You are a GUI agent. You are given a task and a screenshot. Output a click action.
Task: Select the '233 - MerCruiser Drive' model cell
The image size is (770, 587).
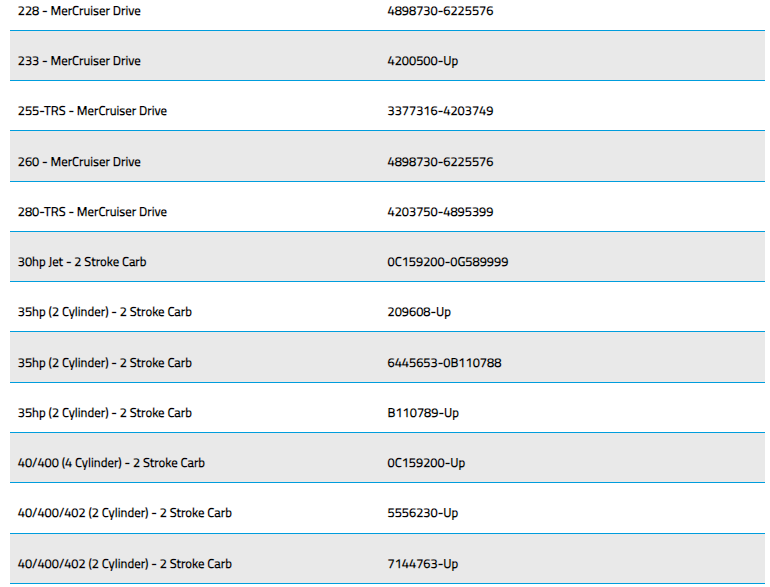coord(79,61)
